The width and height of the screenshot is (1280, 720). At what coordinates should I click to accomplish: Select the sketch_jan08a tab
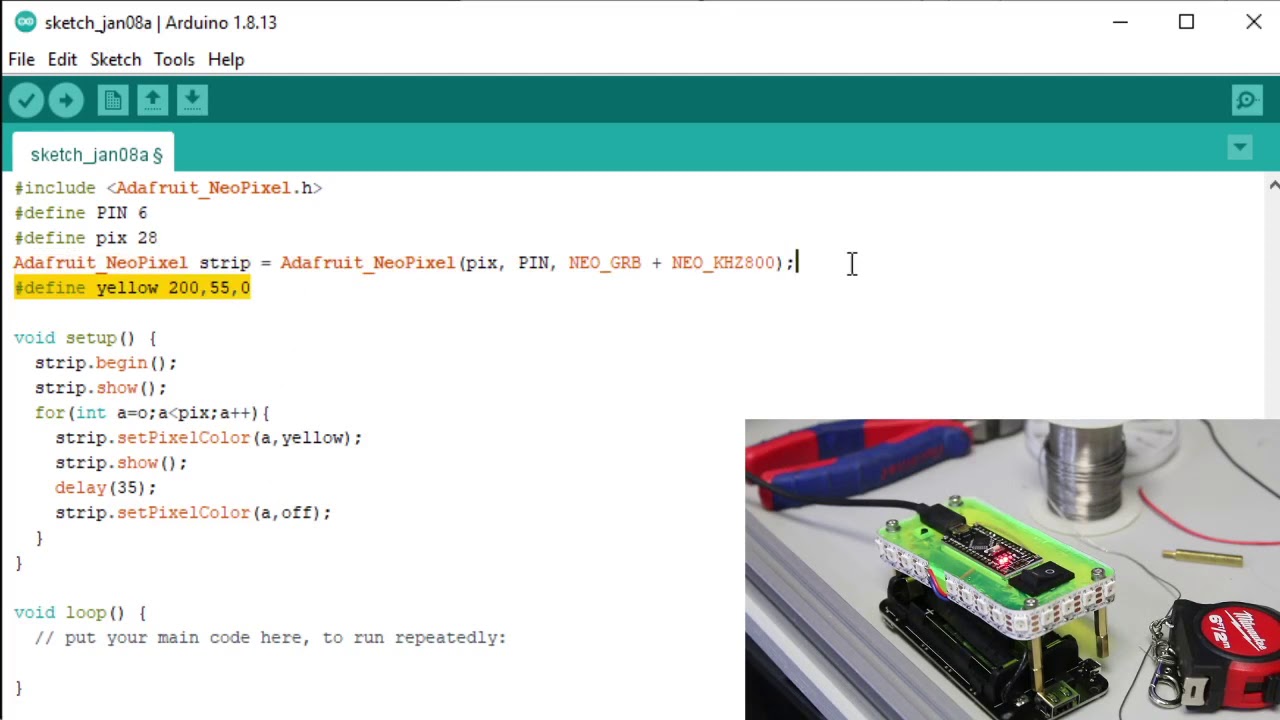coord(93,154)
